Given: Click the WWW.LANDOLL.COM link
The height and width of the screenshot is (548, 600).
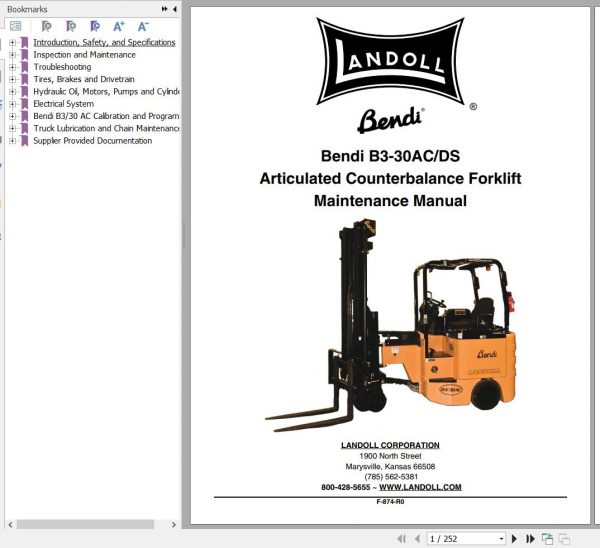Looking at the screenshot, I should [x=420, y=487].
